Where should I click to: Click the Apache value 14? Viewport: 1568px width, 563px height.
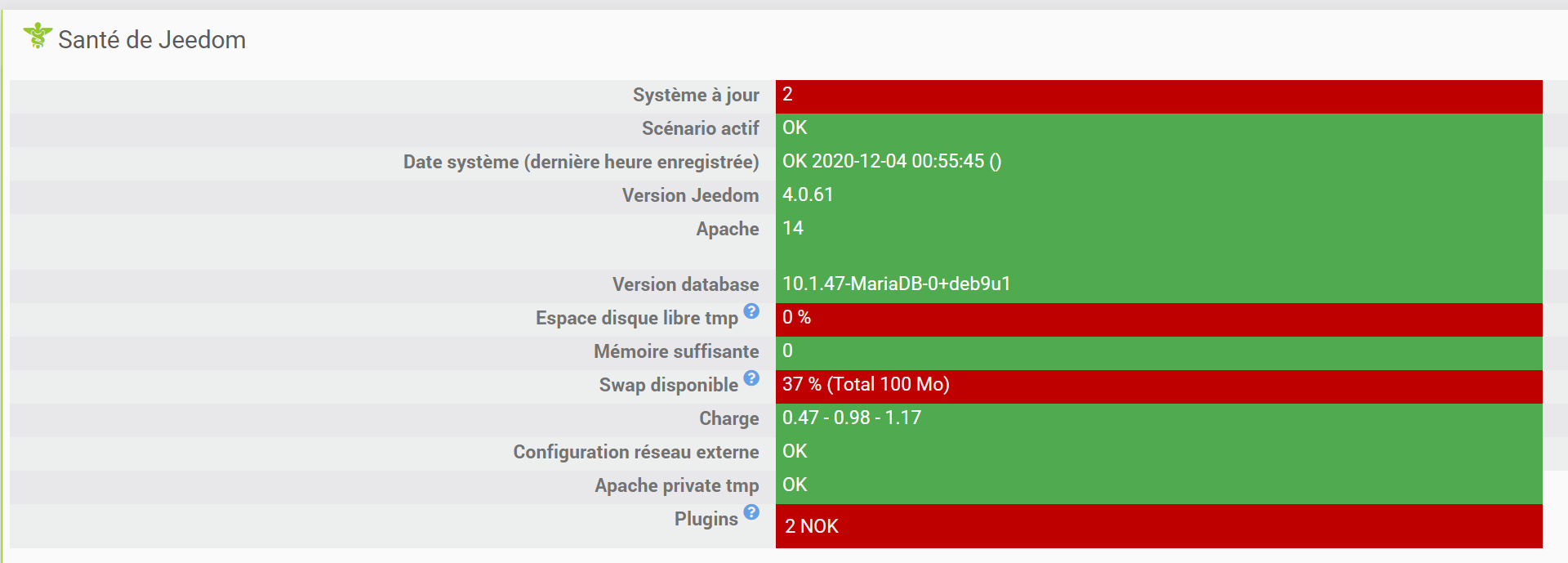click(793, 229)
